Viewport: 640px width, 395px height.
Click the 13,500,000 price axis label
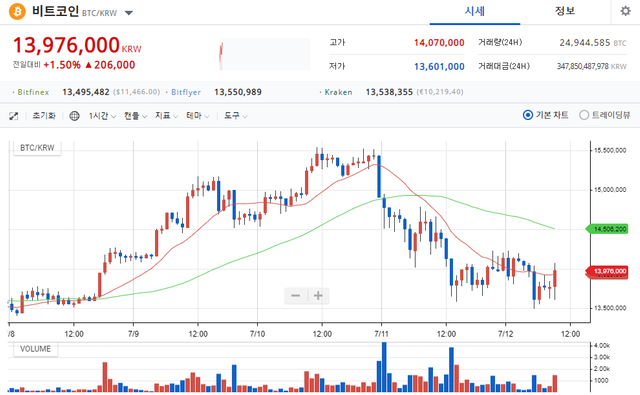610,308
